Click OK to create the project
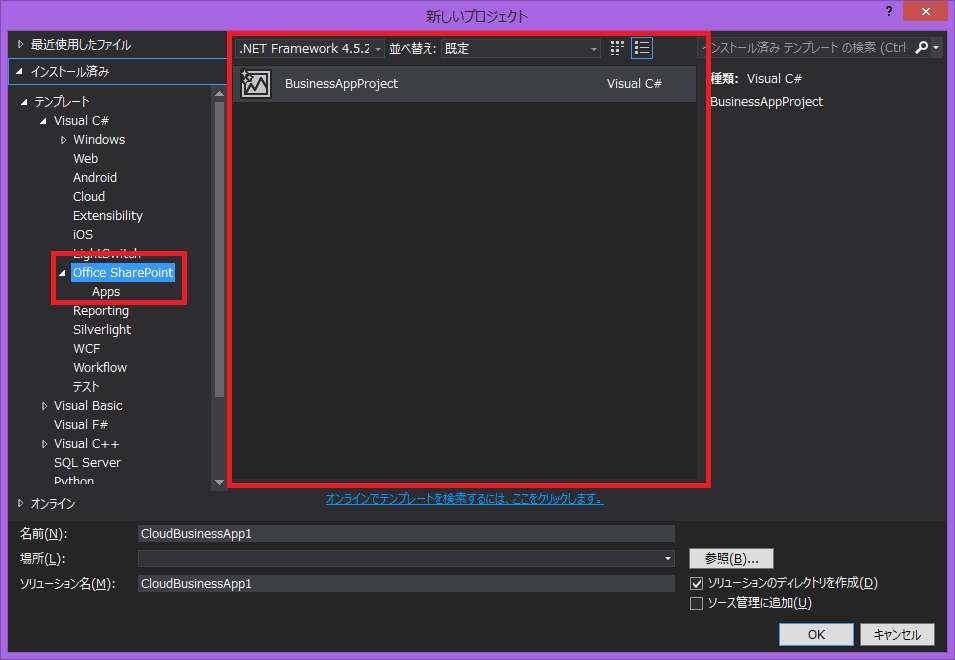 pyautogui.click(x=816, y=634)
